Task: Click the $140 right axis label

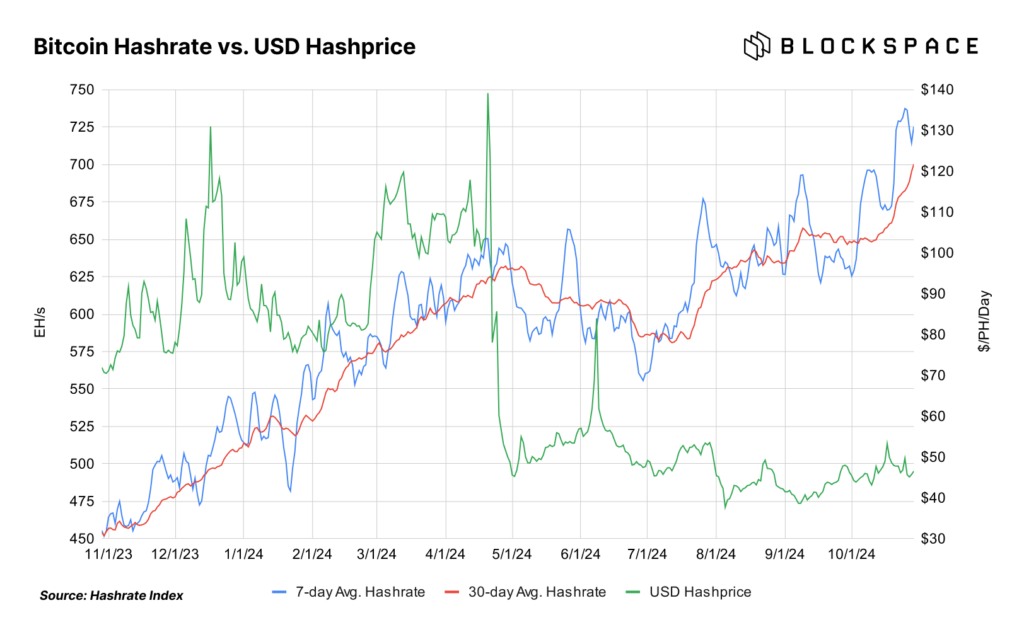Action: pyautogui.click(x=937, y=89)
